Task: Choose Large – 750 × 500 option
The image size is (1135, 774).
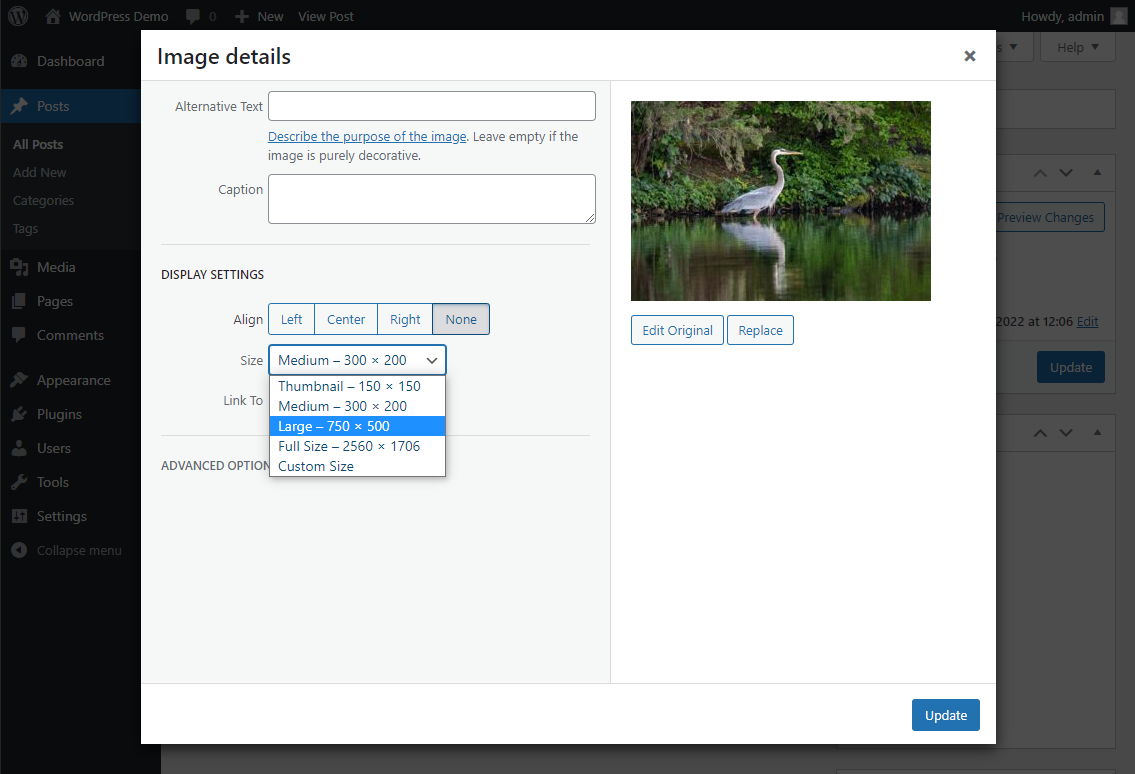Action: coord(357,426)
